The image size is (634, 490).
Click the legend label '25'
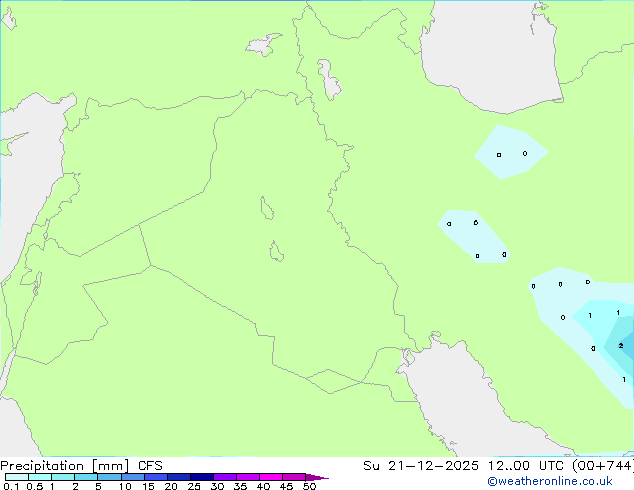click(194, 486)
